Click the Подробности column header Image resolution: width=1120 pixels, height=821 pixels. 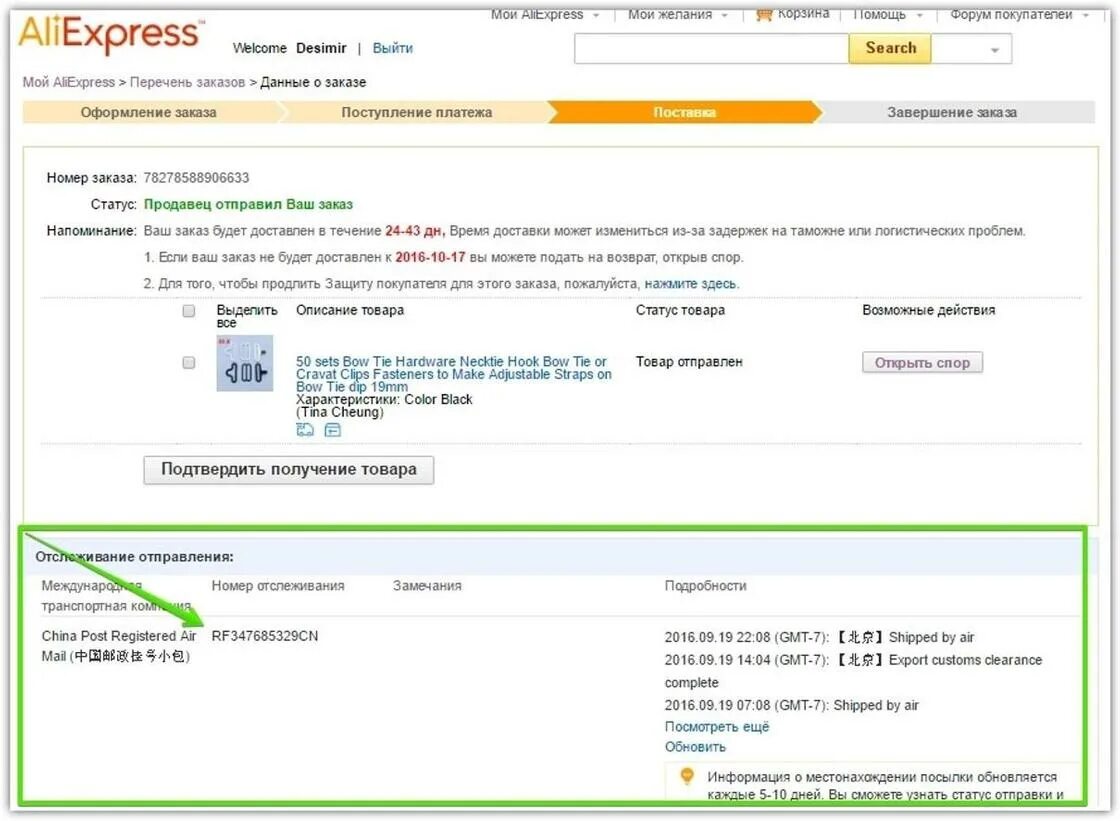pyautogui.click(x=706, y=586)
